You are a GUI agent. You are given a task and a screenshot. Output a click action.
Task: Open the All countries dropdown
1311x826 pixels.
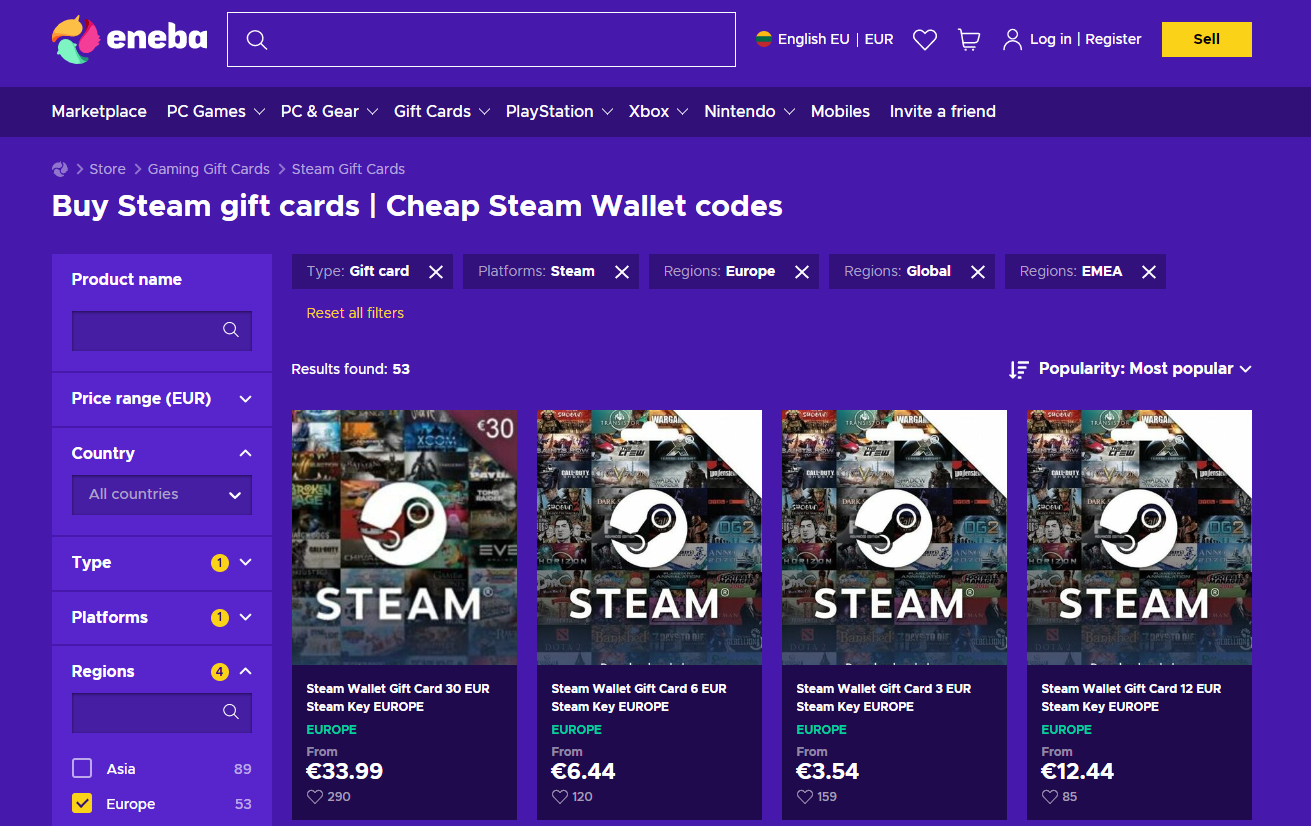click(x=162, y=494)
